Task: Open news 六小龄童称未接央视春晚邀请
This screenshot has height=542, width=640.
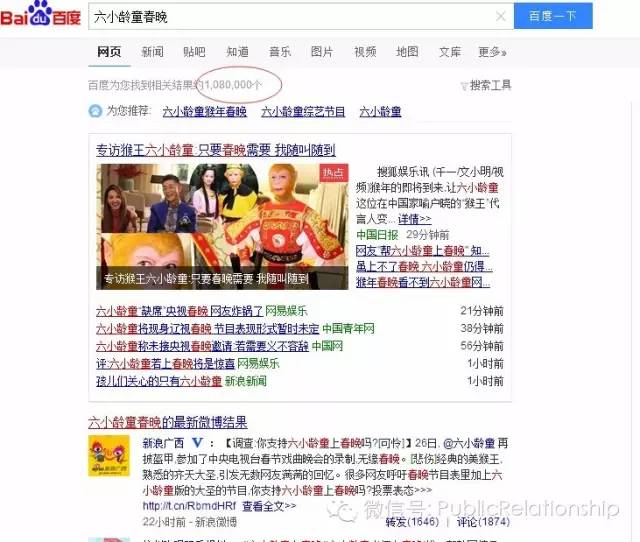Action: pos(202,346)
